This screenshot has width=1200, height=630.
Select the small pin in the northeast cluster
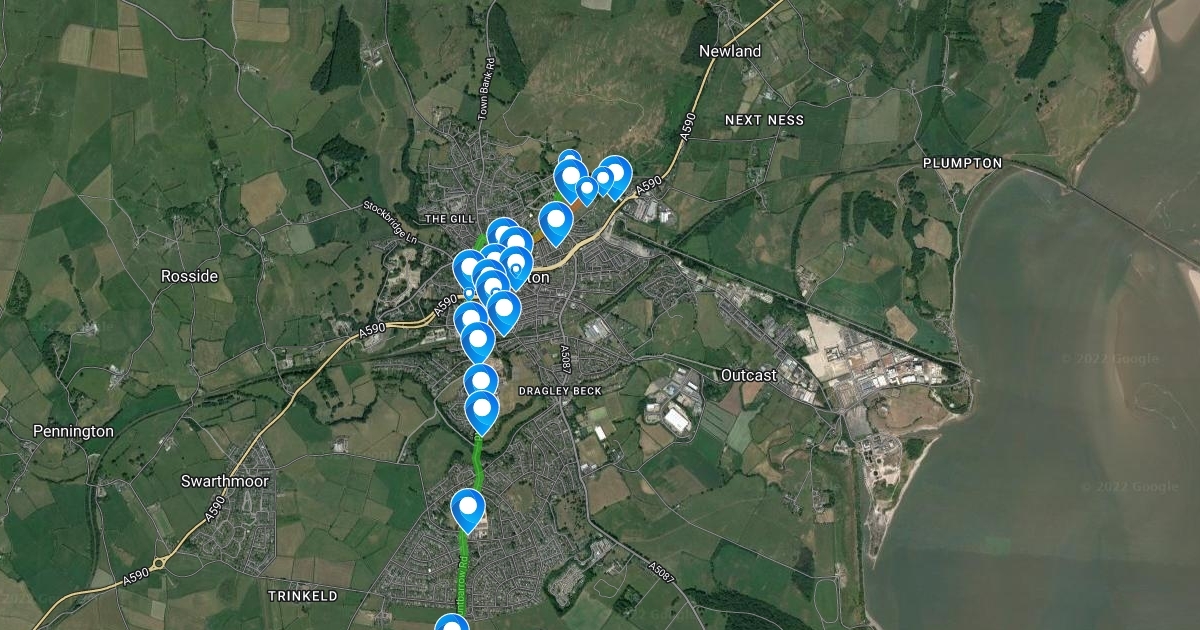pyautogui.click(x=587, y=187)
